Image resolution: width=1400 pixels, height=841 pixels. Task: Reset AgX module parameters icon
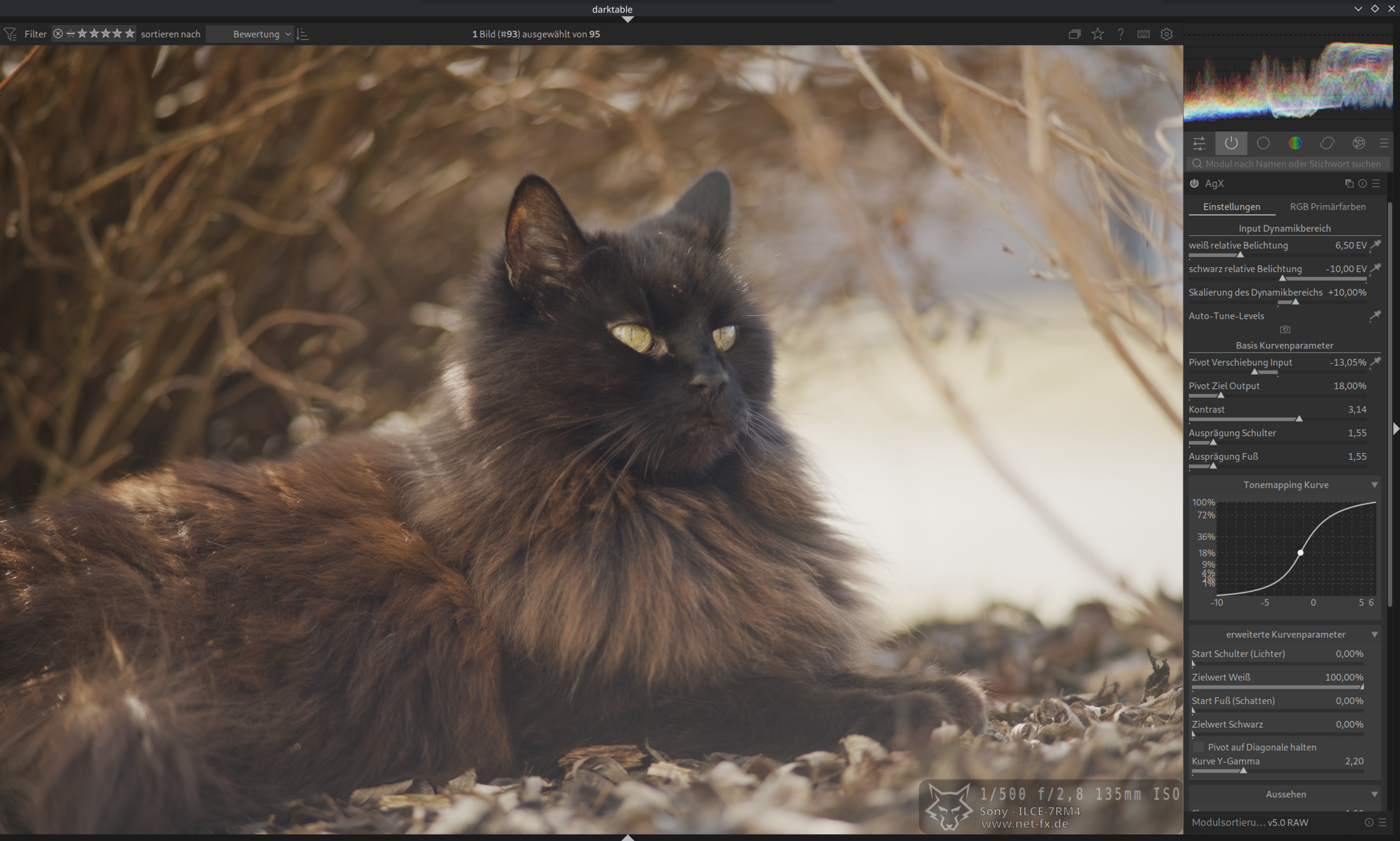pyautogui.click(x=1362, y=183)
